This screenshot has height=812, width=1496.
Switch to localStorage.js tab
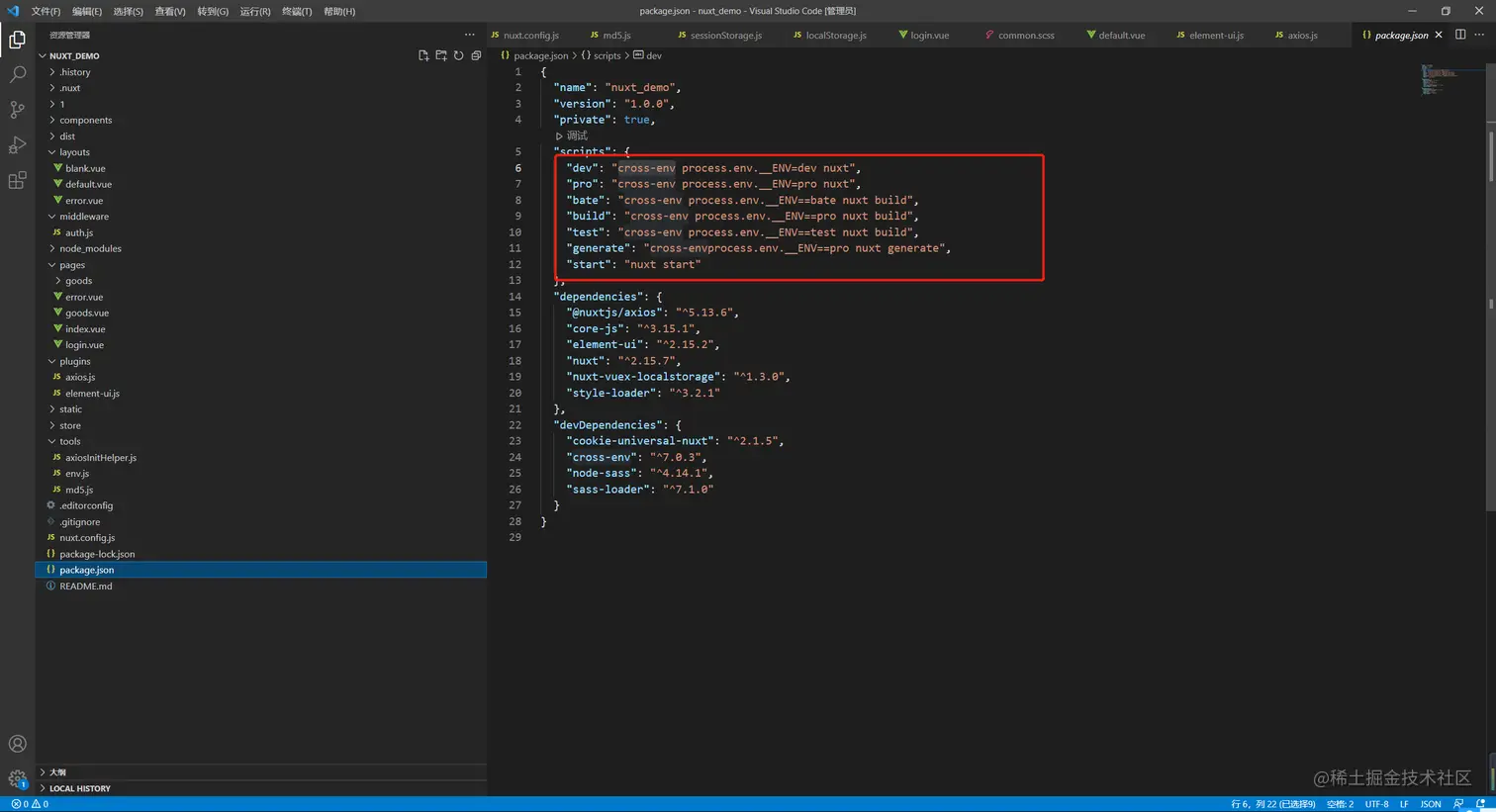pyautogui.click(x=830, y=35)
